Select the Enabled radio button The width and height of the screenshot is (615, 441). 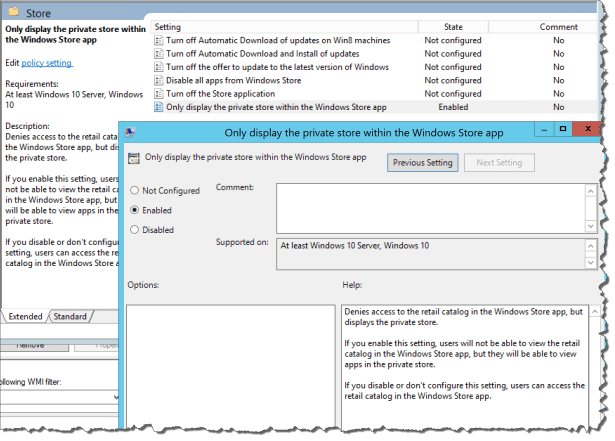tap(136, 211)
